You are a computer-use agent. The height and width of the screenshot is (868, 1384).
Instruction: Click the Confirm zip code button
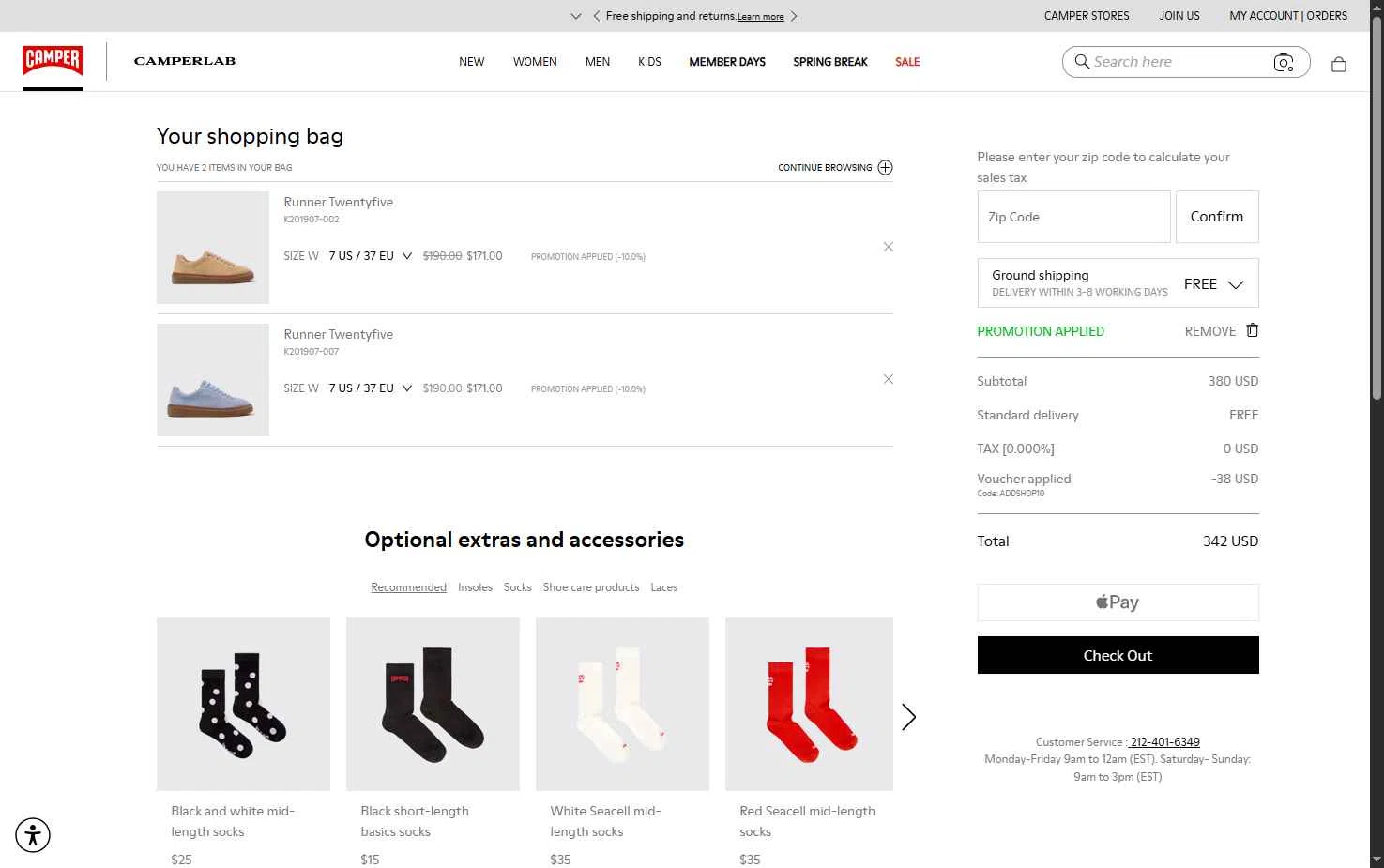1216,217
